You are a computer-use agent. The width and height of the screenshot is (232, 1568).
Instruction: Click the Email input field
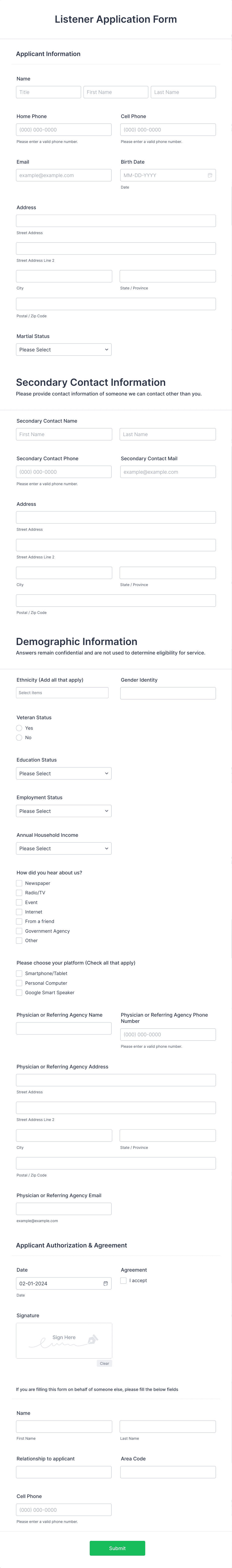tap(63, 175)
